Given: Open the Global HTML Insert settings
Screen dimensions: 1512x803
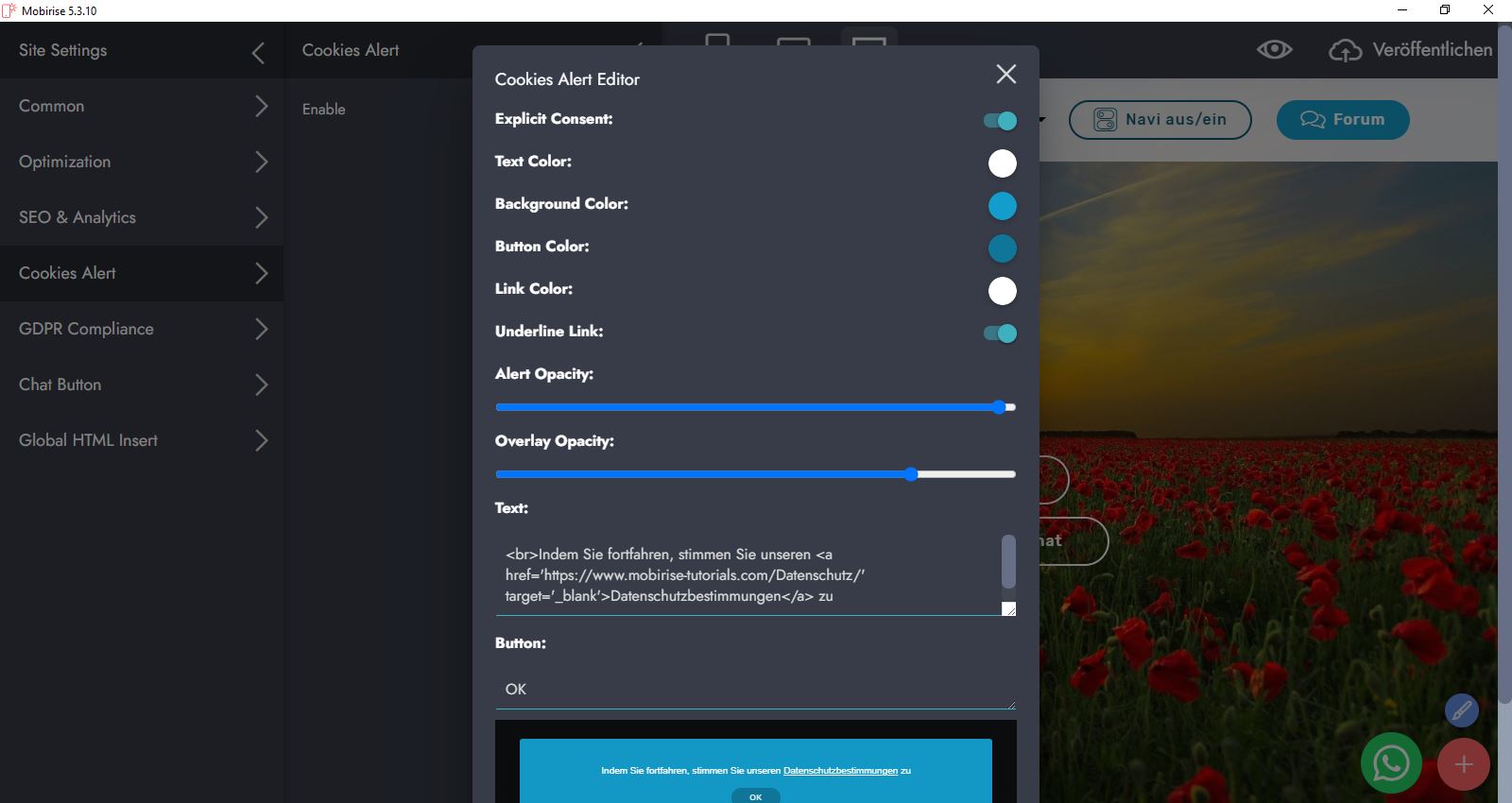Looking at the screenshot, I should tap(142, 440).
